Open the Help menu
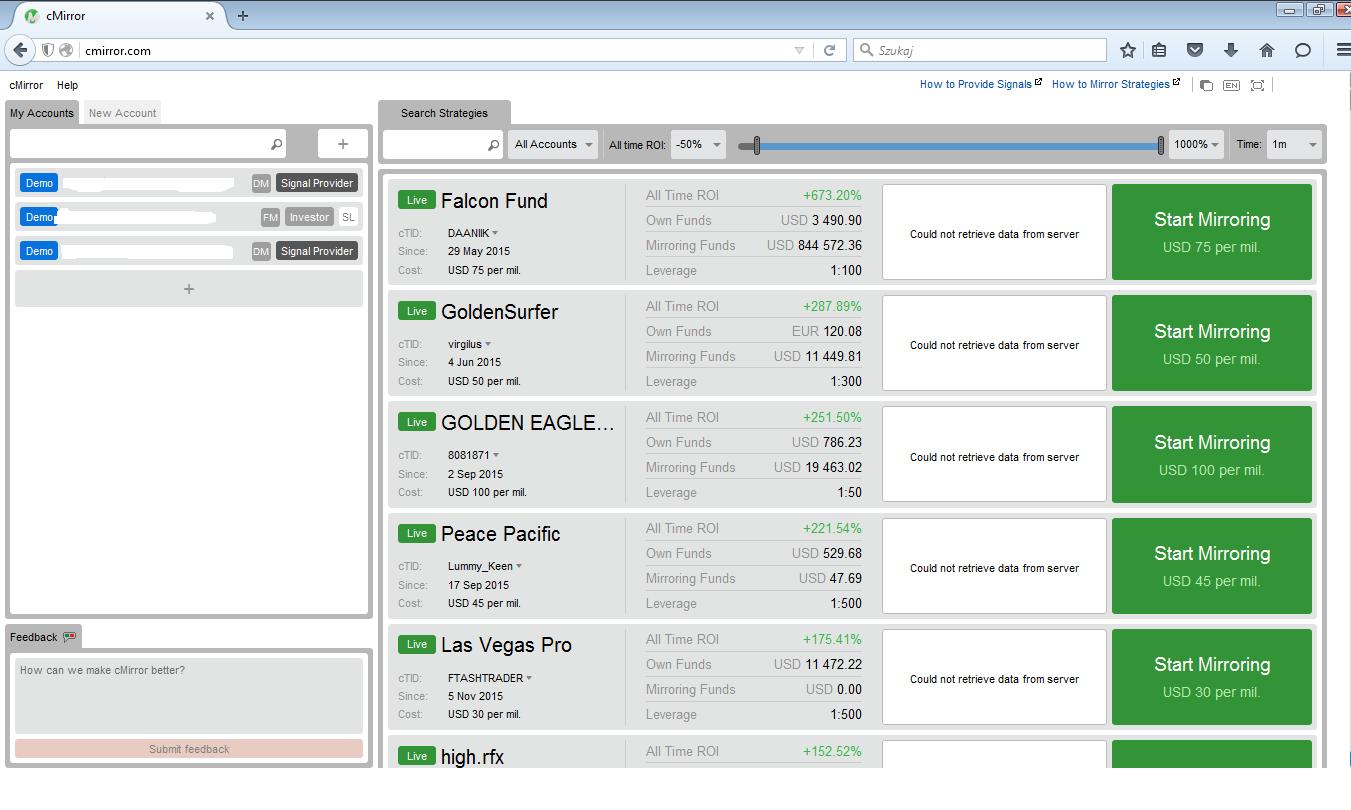The image size is (1351, 810). click(x=67, y=85)
